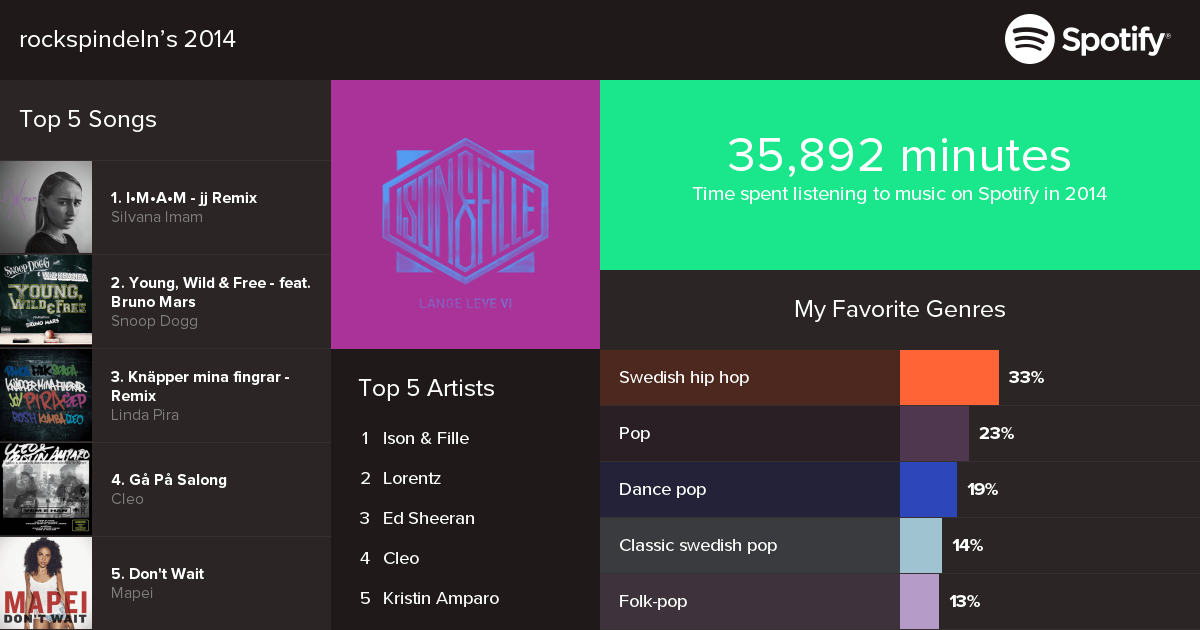Click the 33% value
Image resolution: width=1200 pixels, height=630 pixels.
(x=1026, y=377)
